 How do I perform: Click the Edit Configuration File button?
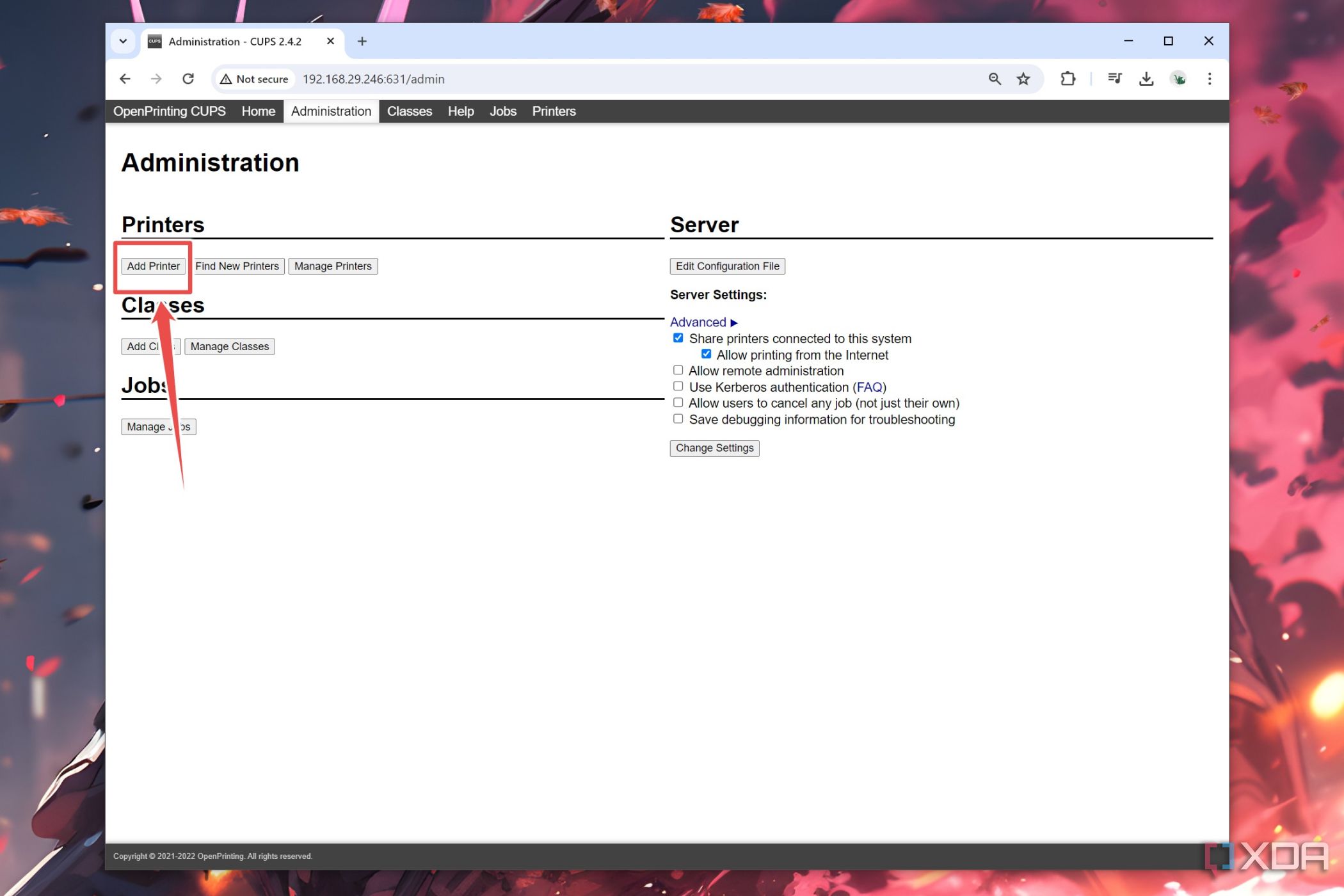point(728,266)
